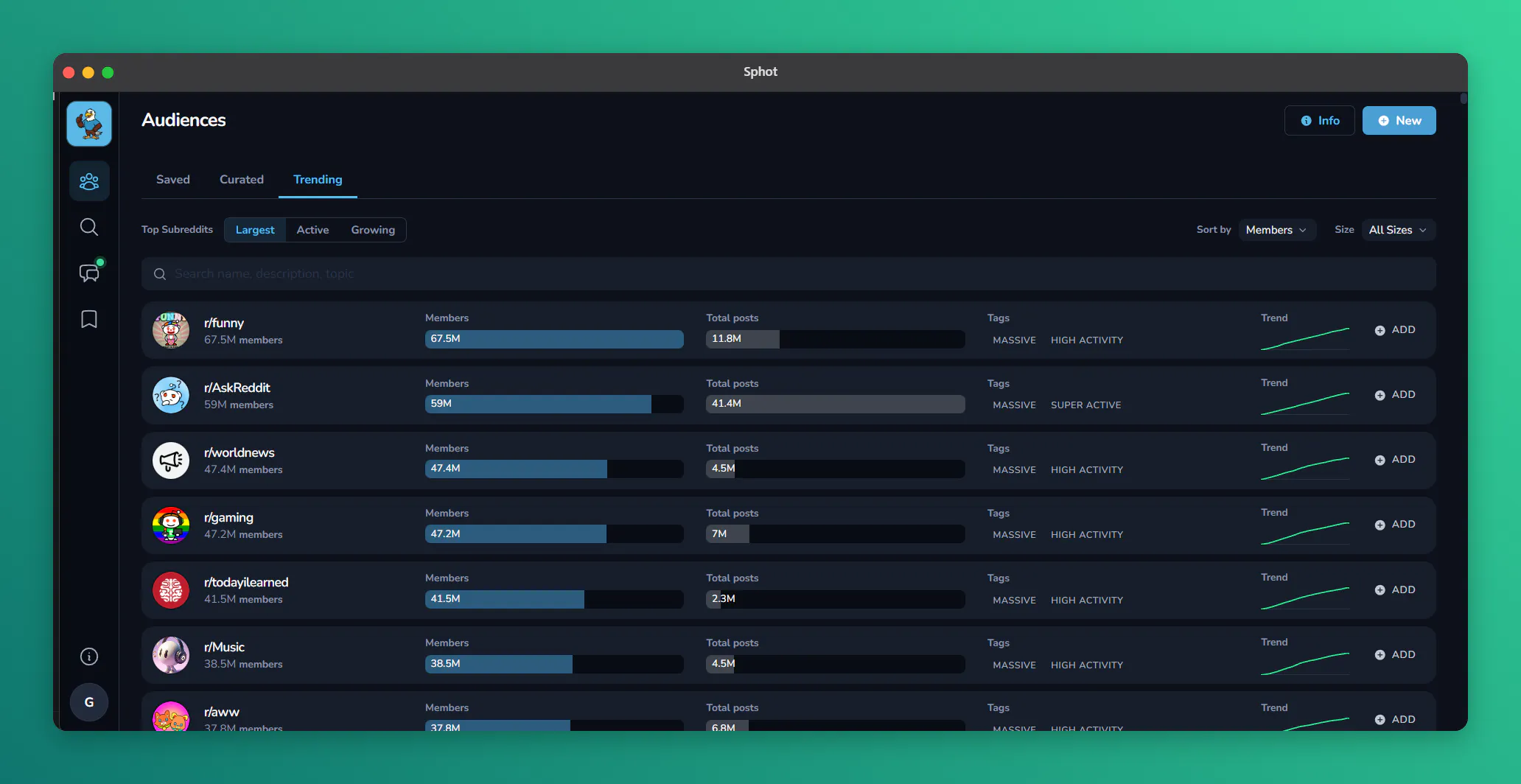Open the r/worldnews subreddit name
The width and height of the screenshot is (1521, 784).
pyautogui.click(x=239, y=452)
